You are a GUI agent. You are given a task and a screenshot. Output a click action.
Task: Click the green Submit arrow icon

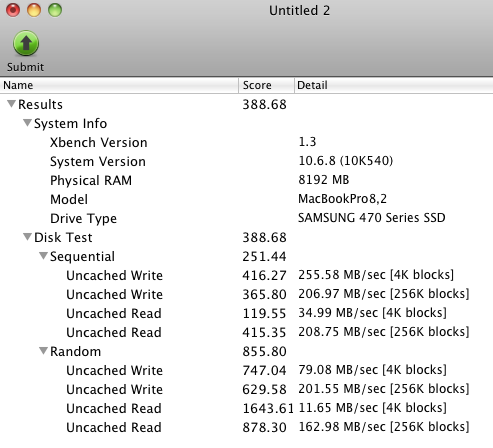[x=26, y=43]
